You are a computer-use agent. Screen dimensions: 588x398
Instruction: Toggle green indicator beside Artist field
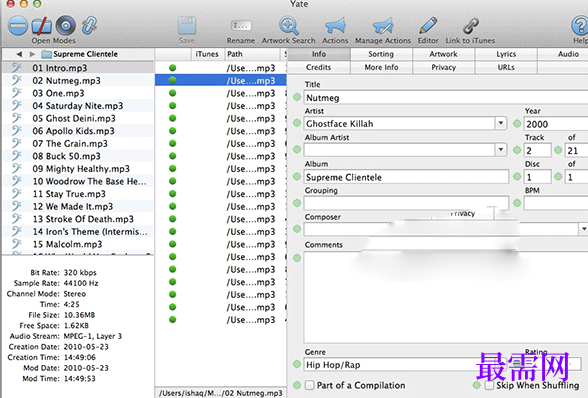pos(297,123)
